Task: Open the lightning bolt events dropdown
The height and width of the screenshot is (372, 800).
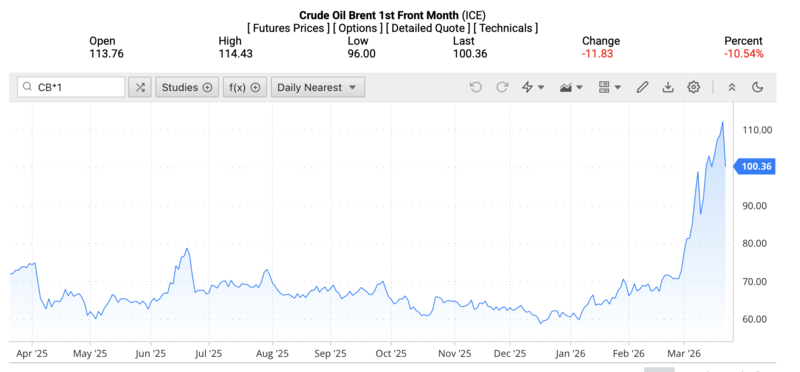Action: click(533, 87)
